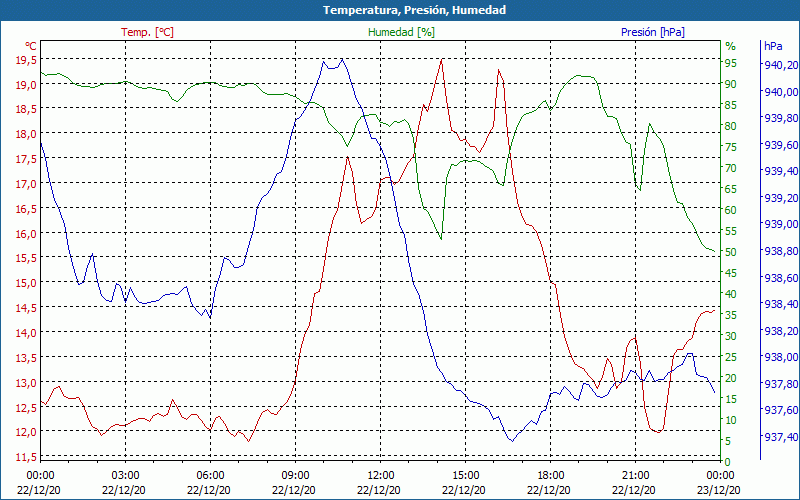
Task: Select the 940,20 pressure axis value
Action: click(x=781, y=65)
